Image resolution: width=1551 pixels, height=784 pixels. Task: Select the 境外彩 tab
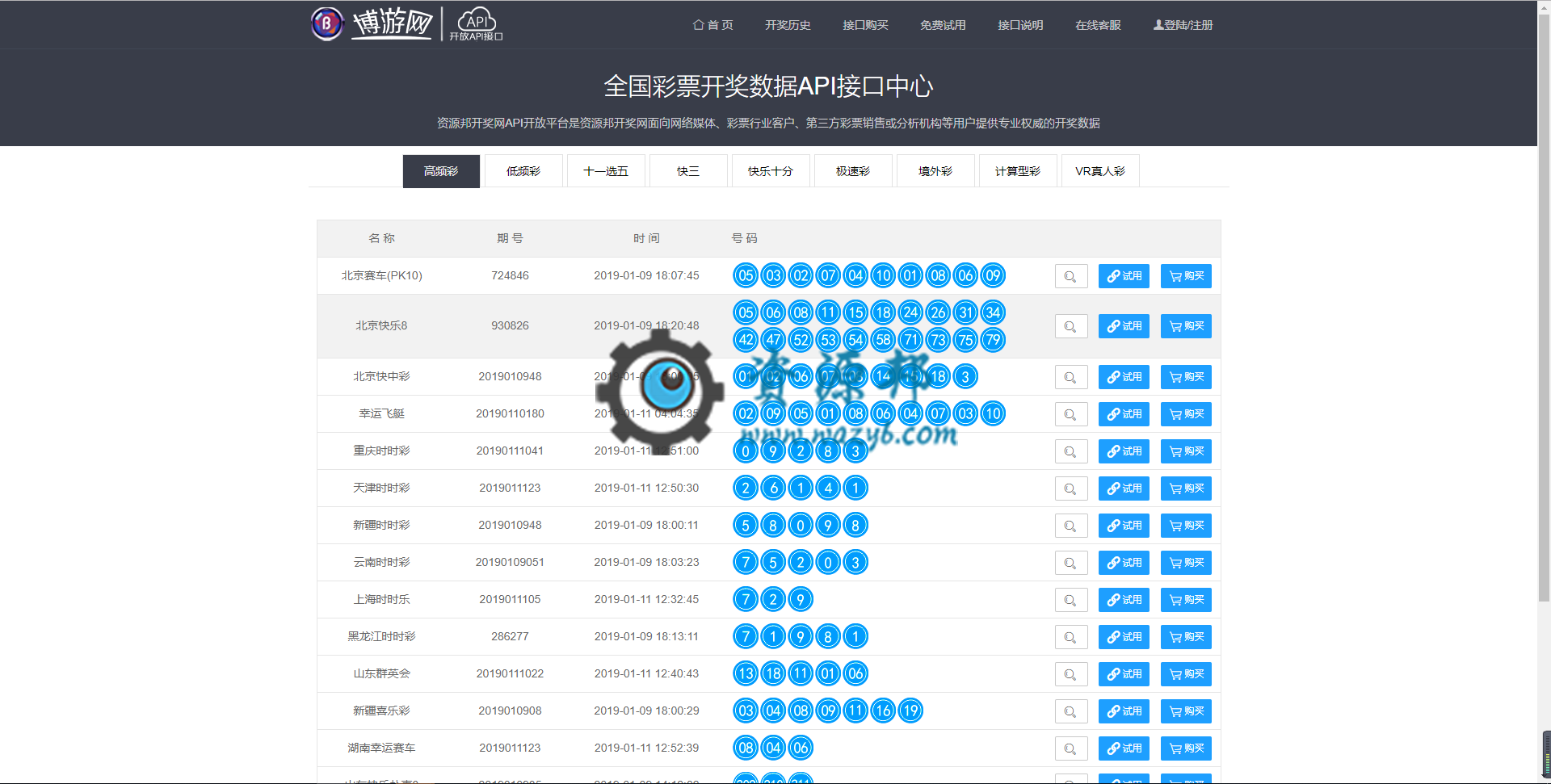(x=935, y=171)
